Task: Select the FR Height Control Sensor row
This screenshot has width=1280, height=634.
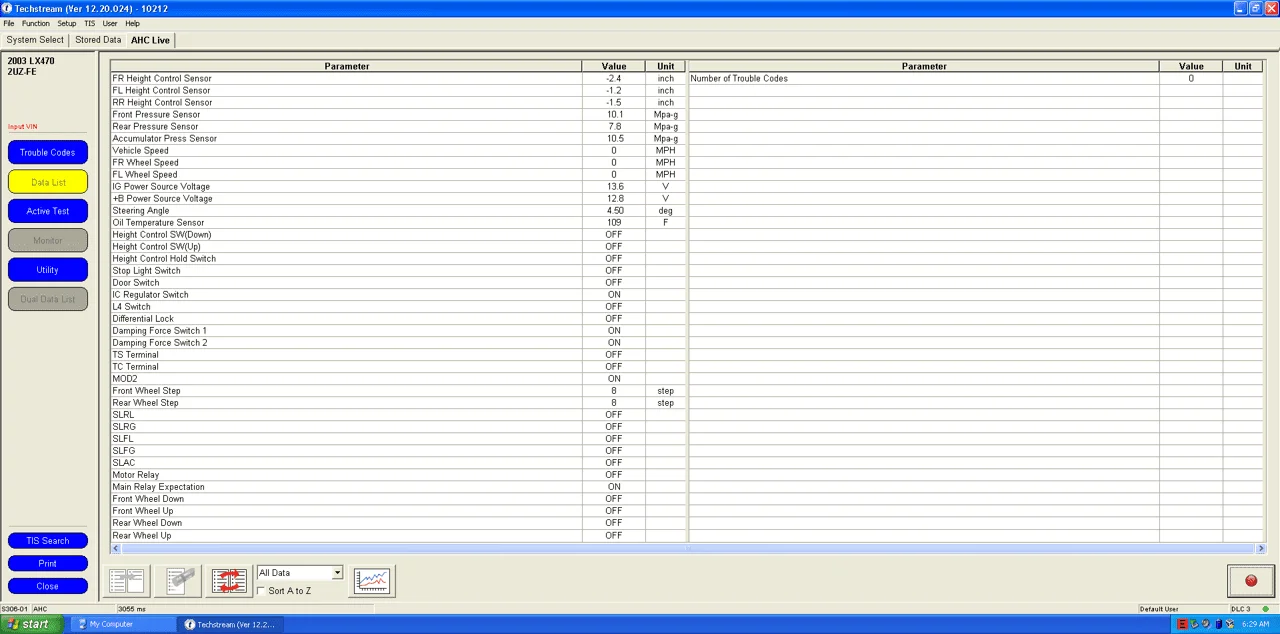Action: (x=398, y=78)
